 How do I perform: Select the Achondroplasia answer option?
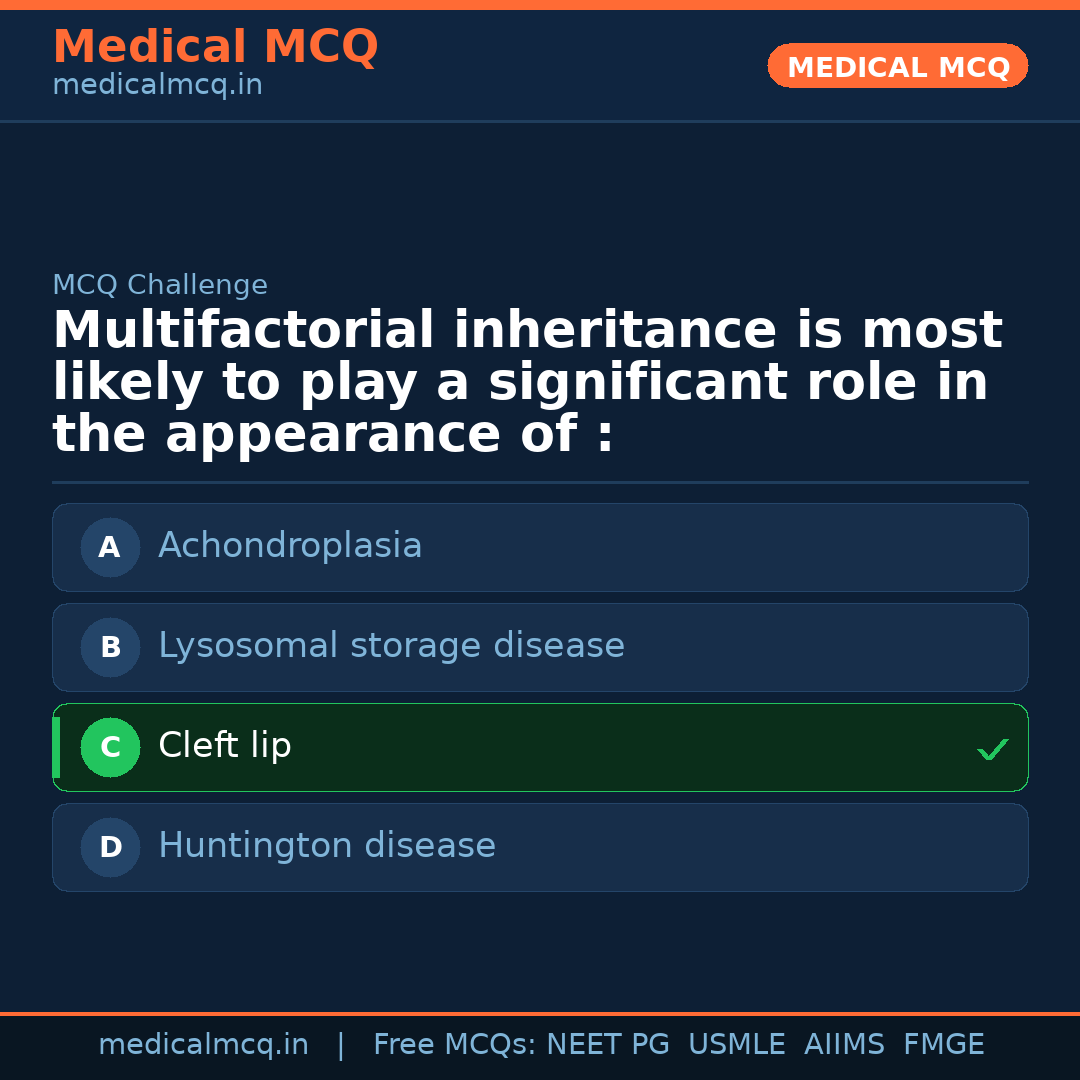(x=540, y=547)
